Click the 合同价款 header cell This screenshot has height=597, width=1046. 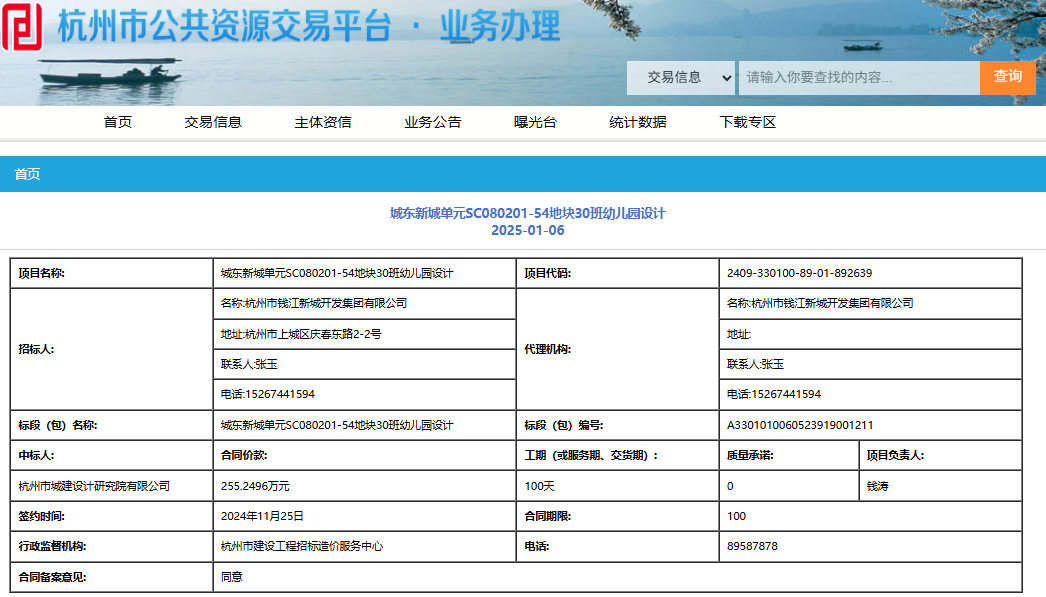[364, 455]
